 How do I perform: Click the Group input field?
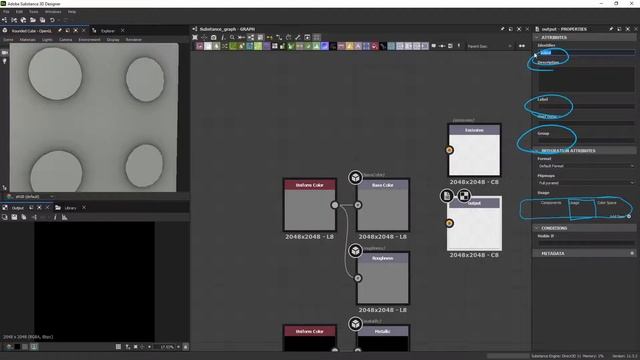[587, 140]
